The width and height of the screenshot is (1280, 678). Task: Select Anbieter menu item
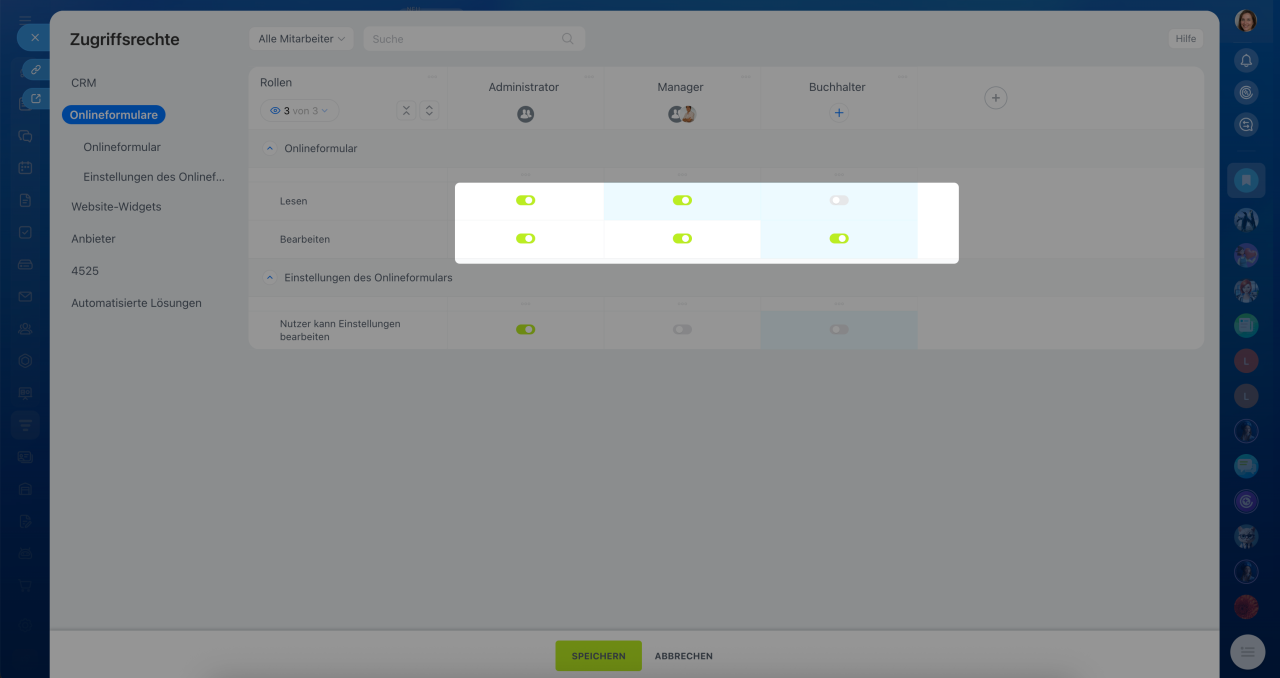point(93,239)
